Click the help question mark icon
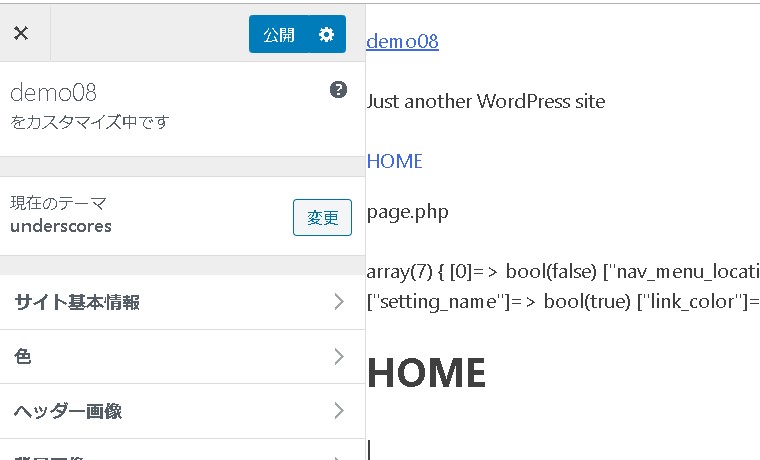Image resolution: width=760 pixels, height=460 pixels. point(338,90)
